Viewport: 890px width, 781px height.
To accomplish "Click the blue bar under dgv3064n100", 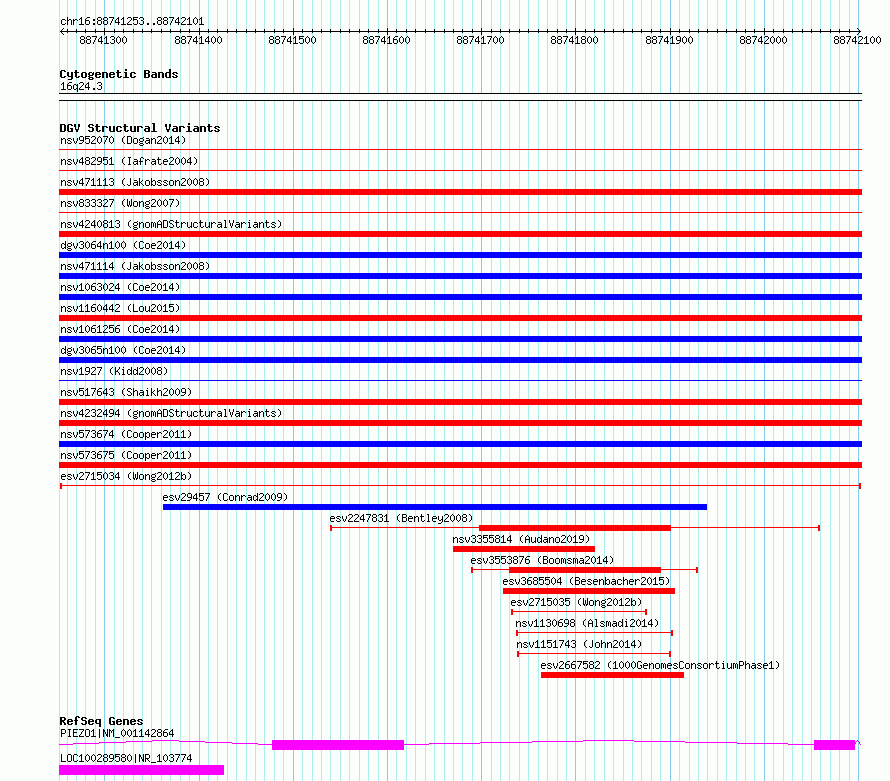I will (x=460, y=255).
